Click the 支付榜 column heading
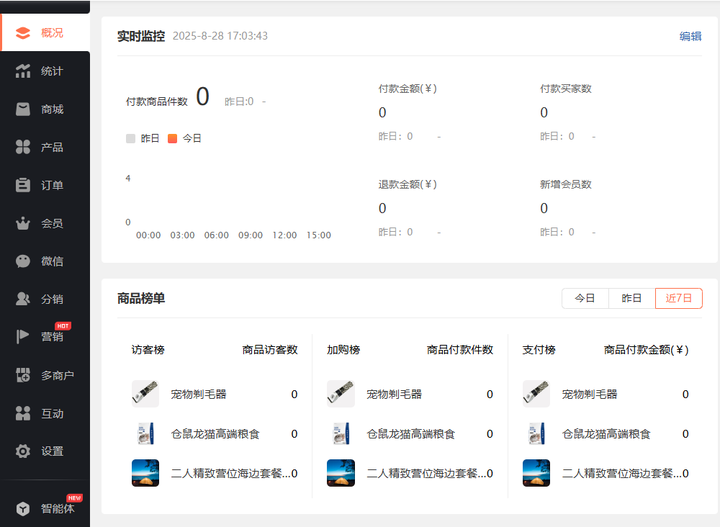This screenshot has width=720, height=527. click(x=539, y=350)
